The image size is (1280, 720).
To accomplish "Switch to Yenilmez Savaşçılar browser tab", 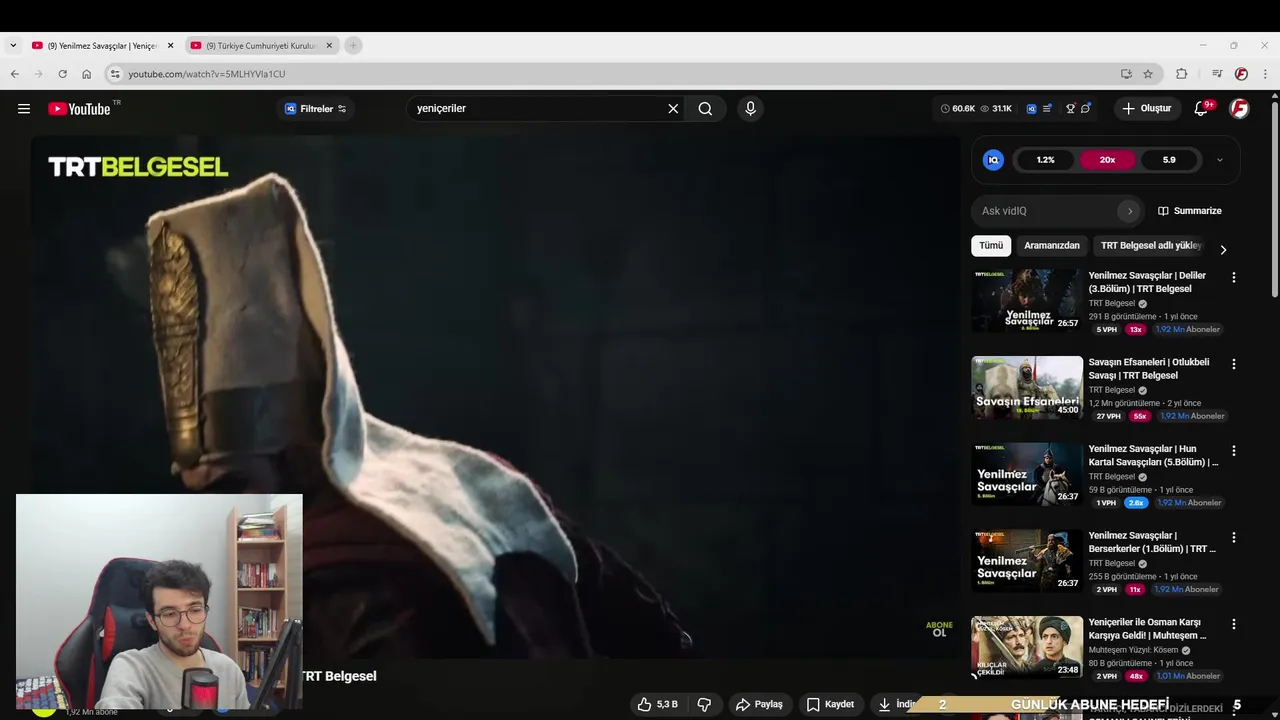I will [102, 45].
